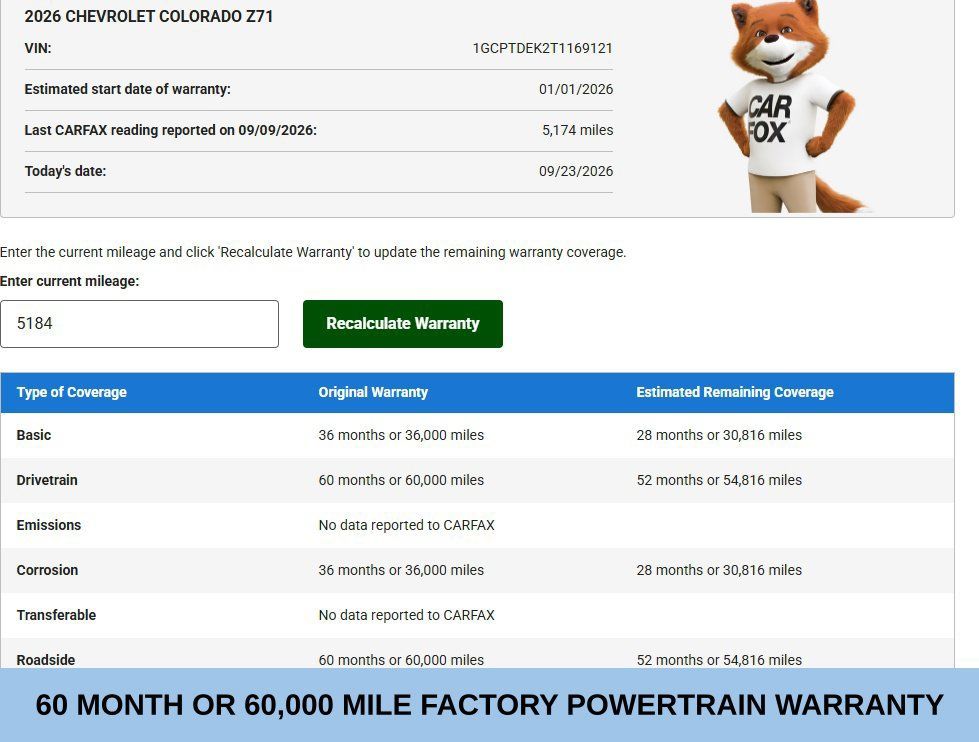Click the Original Warranty column header
This screenshot has width=979, height=742.
pyautogui.click(x=373, y=392)
